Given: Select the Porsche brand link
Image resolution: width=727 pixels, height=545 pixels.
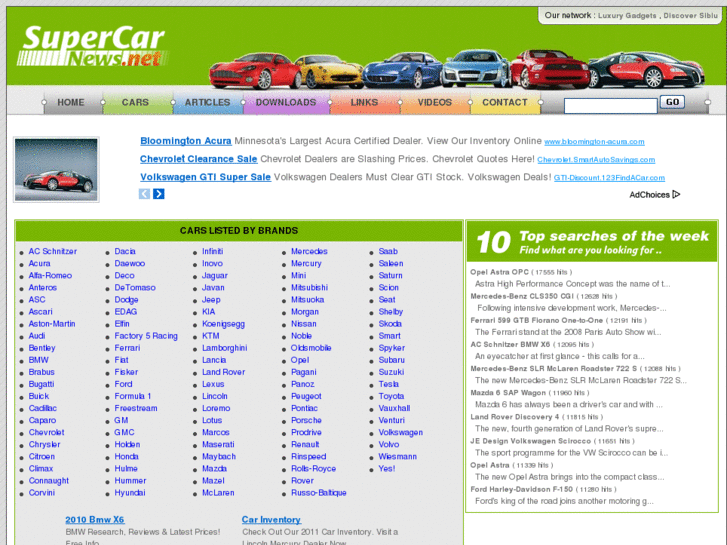Looking at the screenshot, I should (306, 420).
